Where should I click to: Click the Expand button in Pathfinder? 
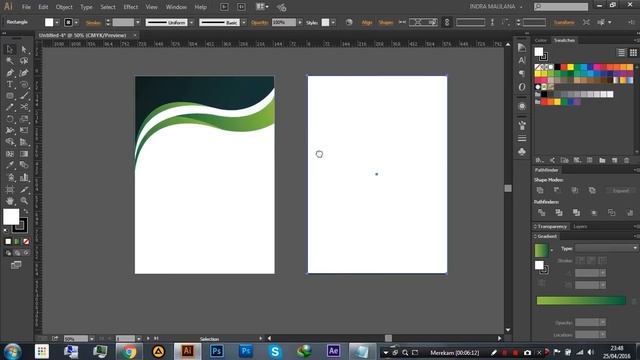pos(621,191)
